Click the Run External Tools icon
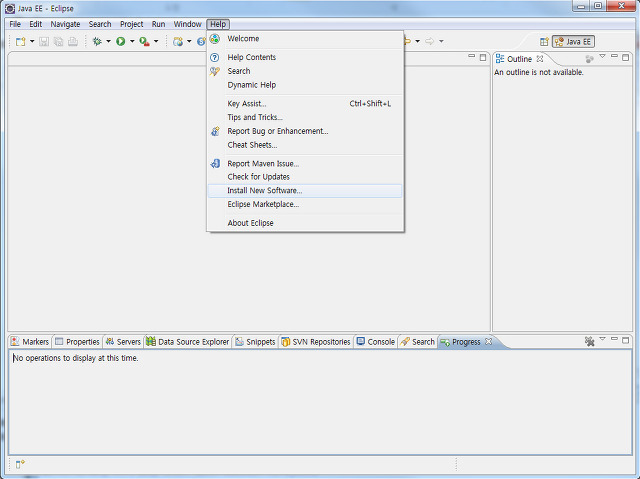This screenshot has width=640, height=479. (x=144, y=41)
